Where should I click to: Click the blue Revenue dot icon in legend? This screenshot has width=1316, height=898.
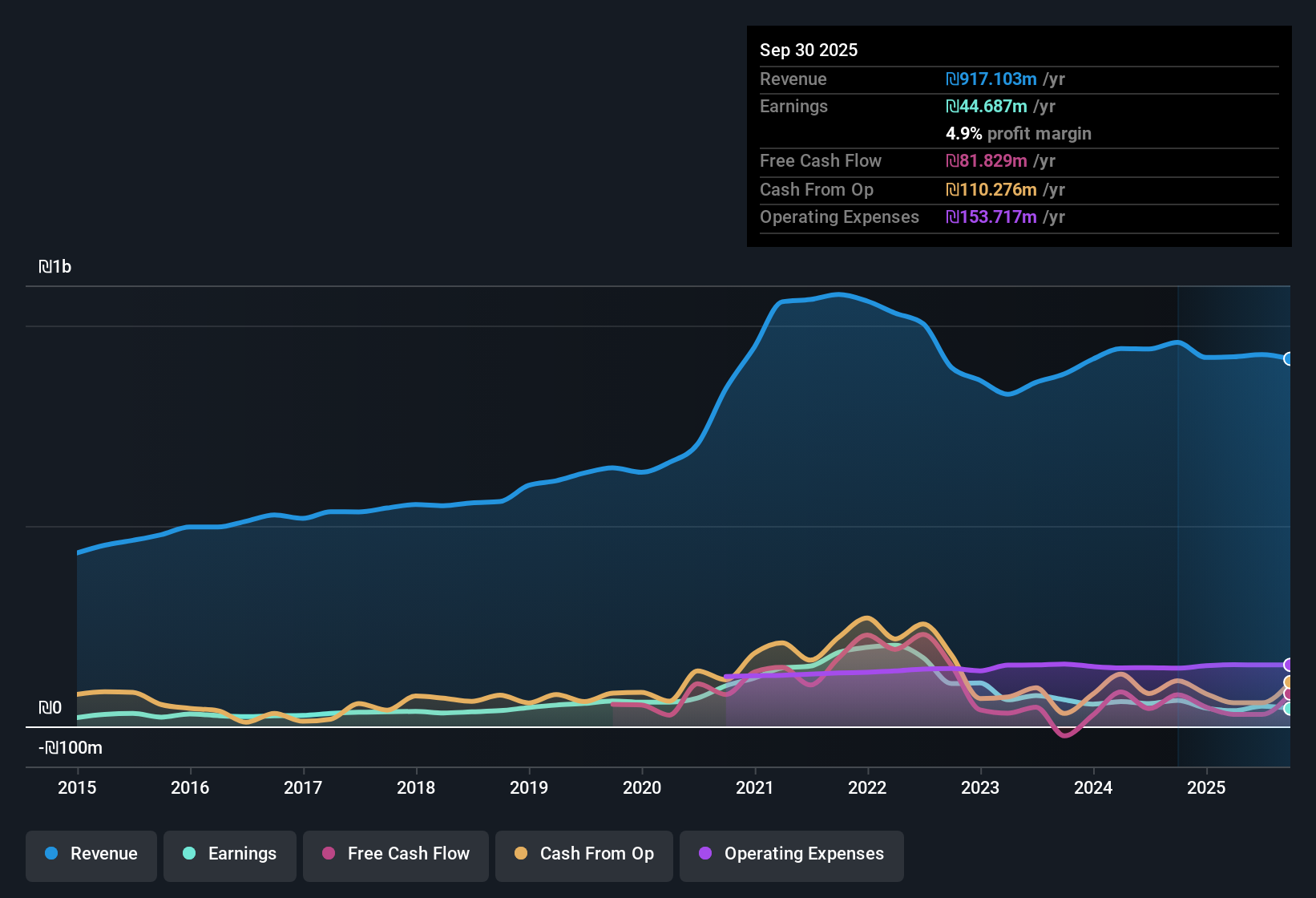(51, 854)
